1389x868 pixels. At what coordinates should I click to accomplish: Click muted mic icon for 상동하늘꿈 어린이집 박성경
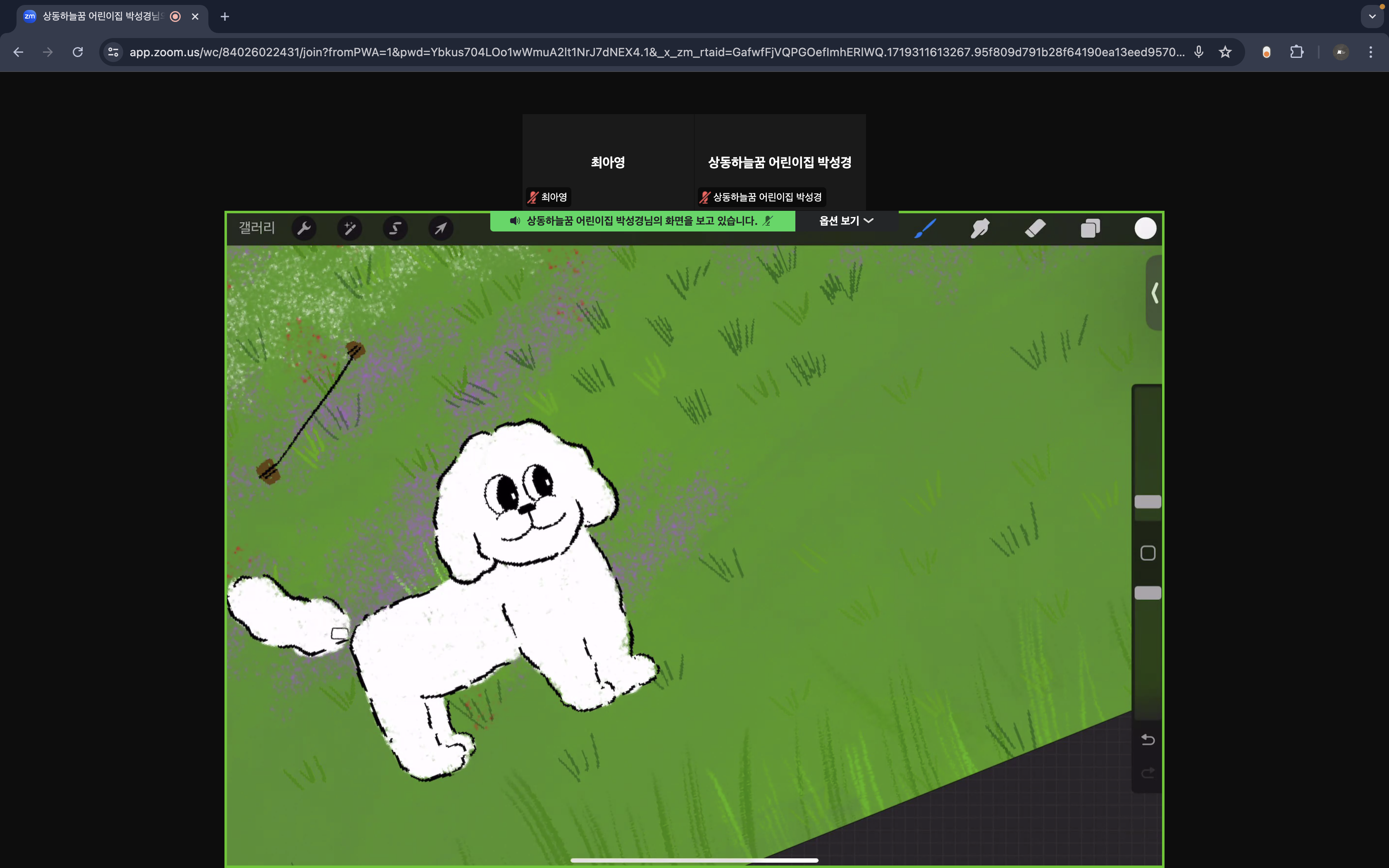(705, 197)
